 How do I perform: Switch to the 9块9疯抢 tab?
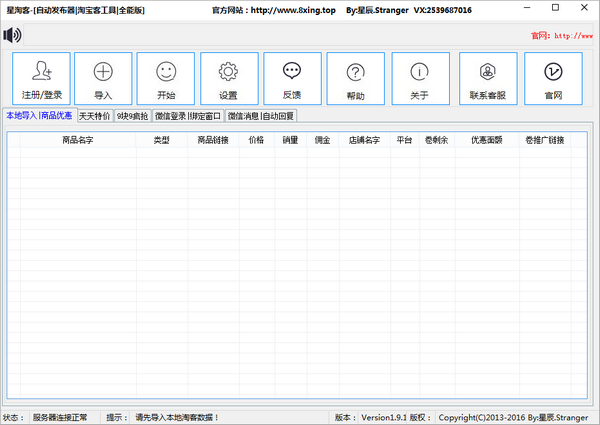point(132,116)
